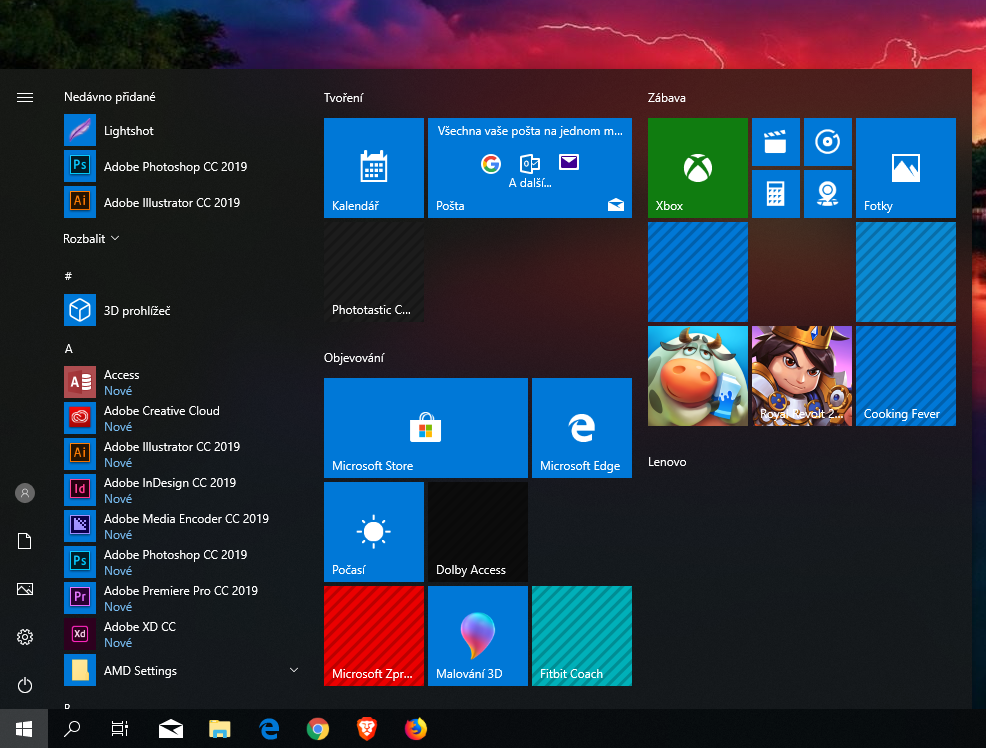Open the Cooking Fever tile
Image resolution: width=986 pixels, height=748 pixels.
[906, 376]
